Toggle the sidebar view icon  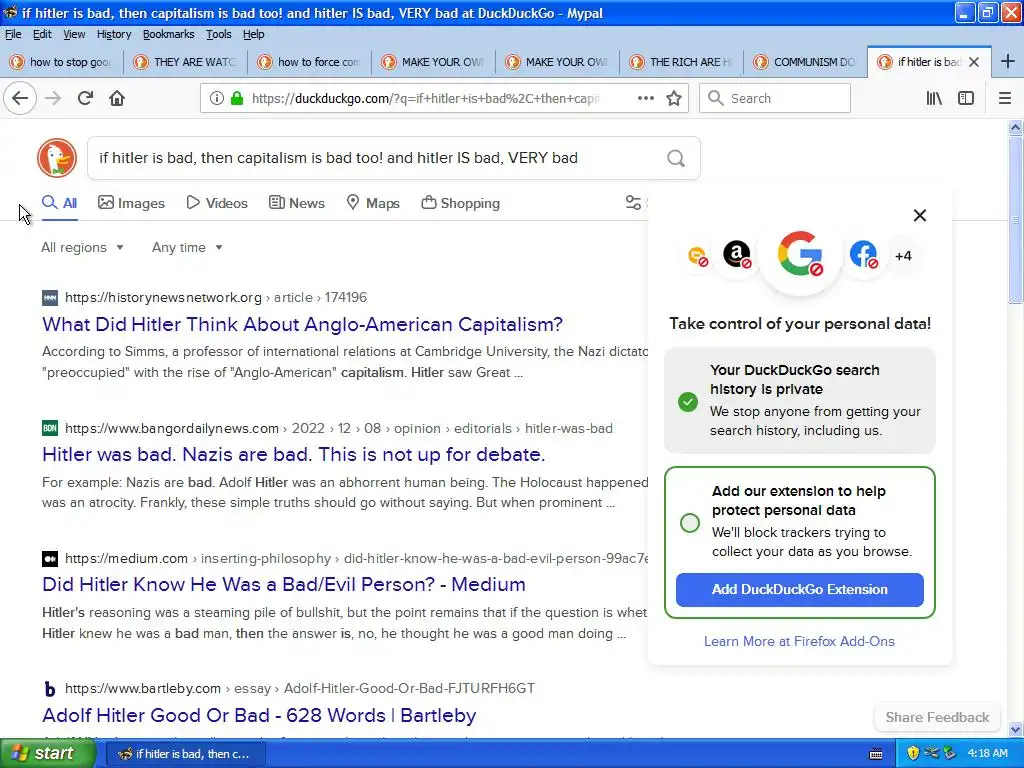[x=966, y=99]
